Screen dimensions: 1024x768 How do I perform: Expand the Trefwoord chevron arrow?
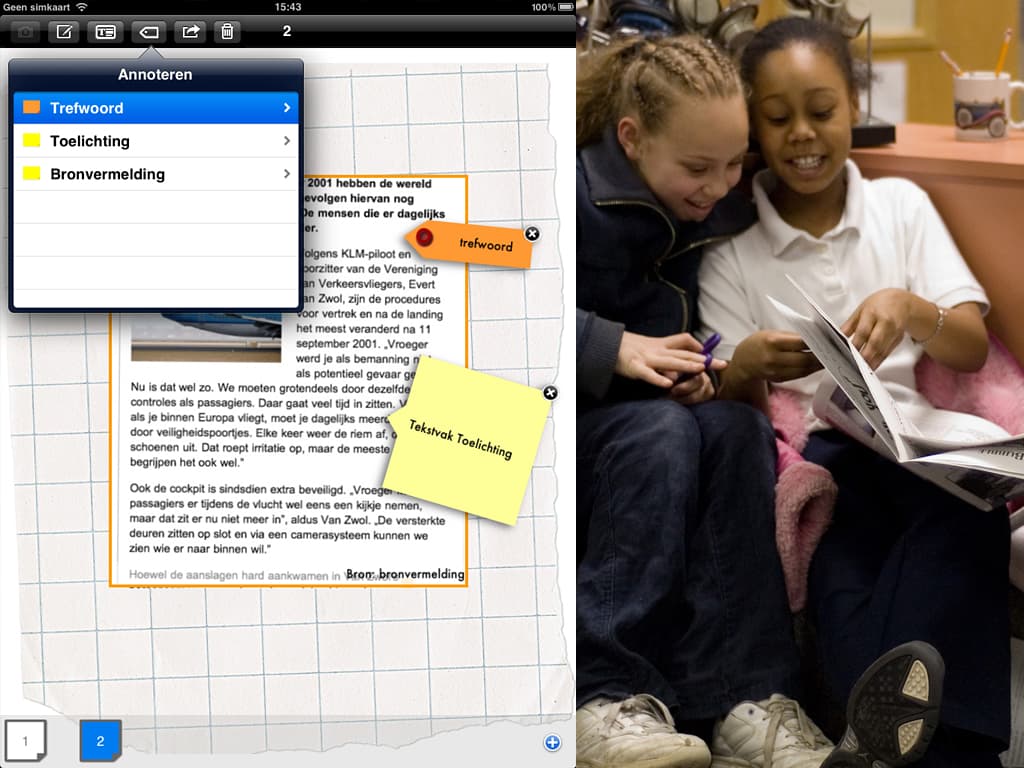coord(287,108)
